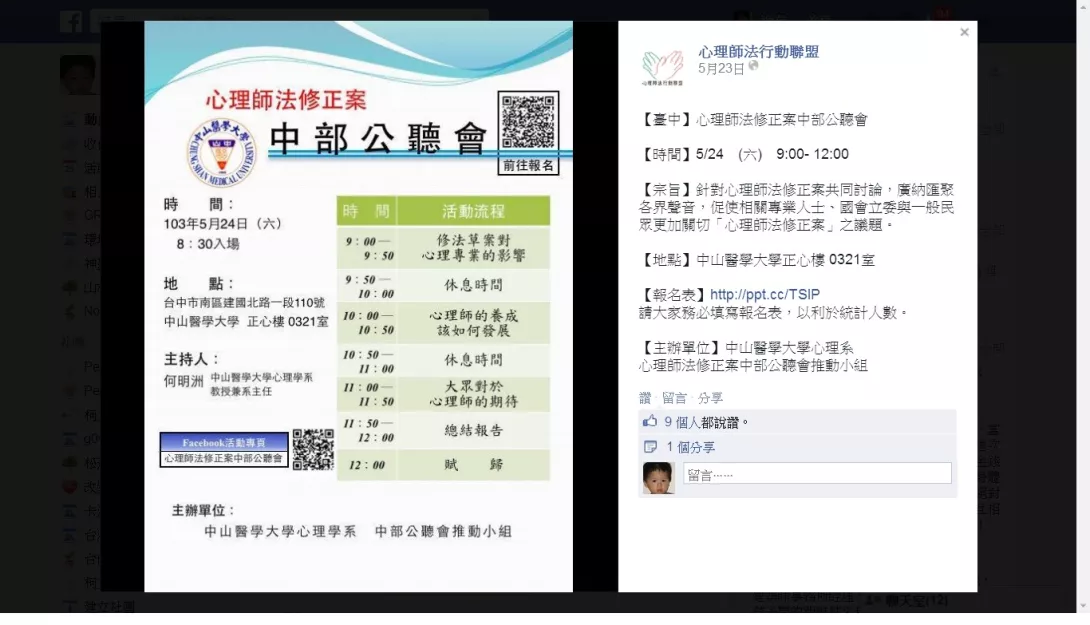This screenshot has height=625, width=1090.
Task: Click 讚 to like the post
Action: [x=645, y=398]
